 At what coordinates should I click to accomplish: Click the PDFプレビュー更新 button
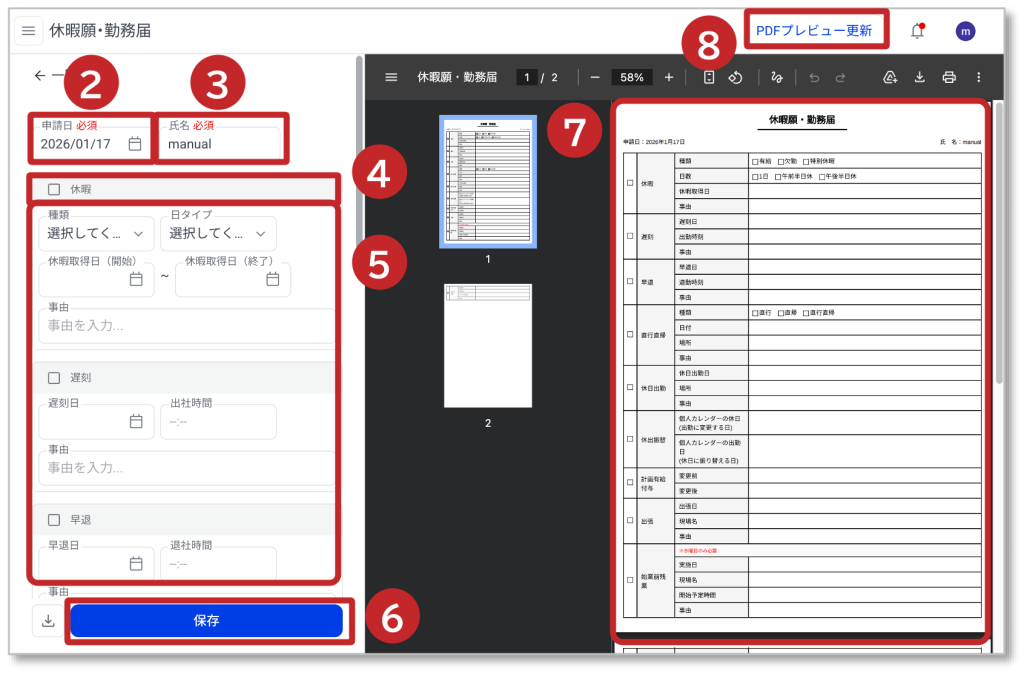tap(814, 31)
